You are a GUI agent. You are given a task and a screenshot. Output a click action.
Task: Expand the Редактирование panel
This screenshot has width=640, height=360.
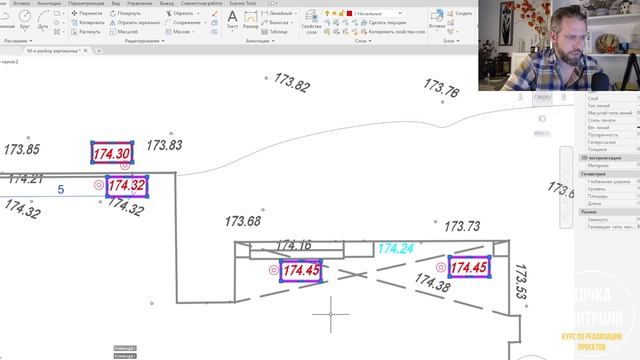click(144, 41)
